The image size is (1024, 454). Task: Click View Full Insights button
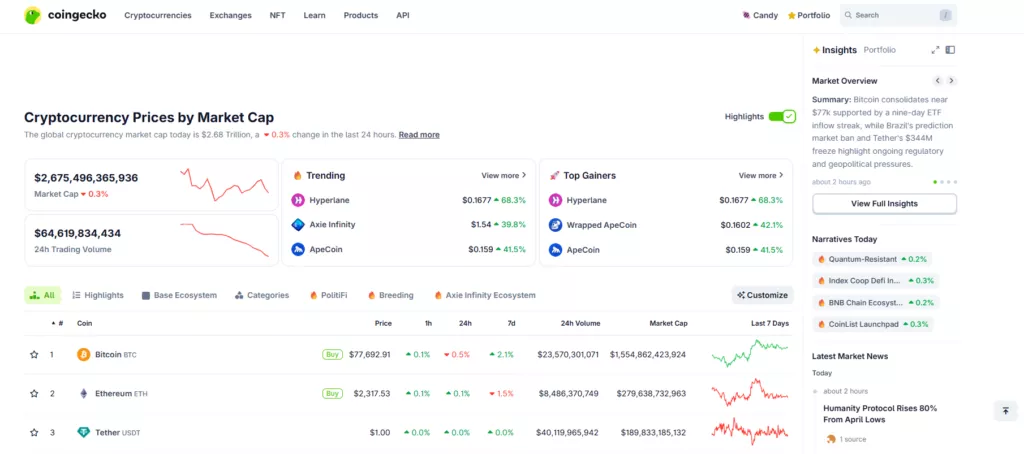coord(884,204)
